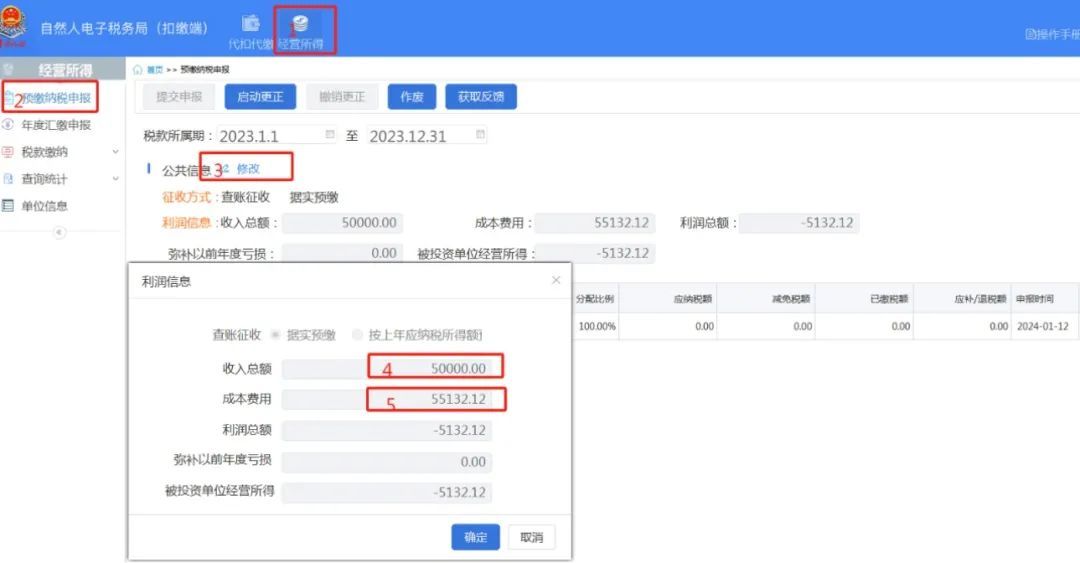Collapse the sidebar with arrow icon
The image size is (1080, 563).
pos(59,232)
